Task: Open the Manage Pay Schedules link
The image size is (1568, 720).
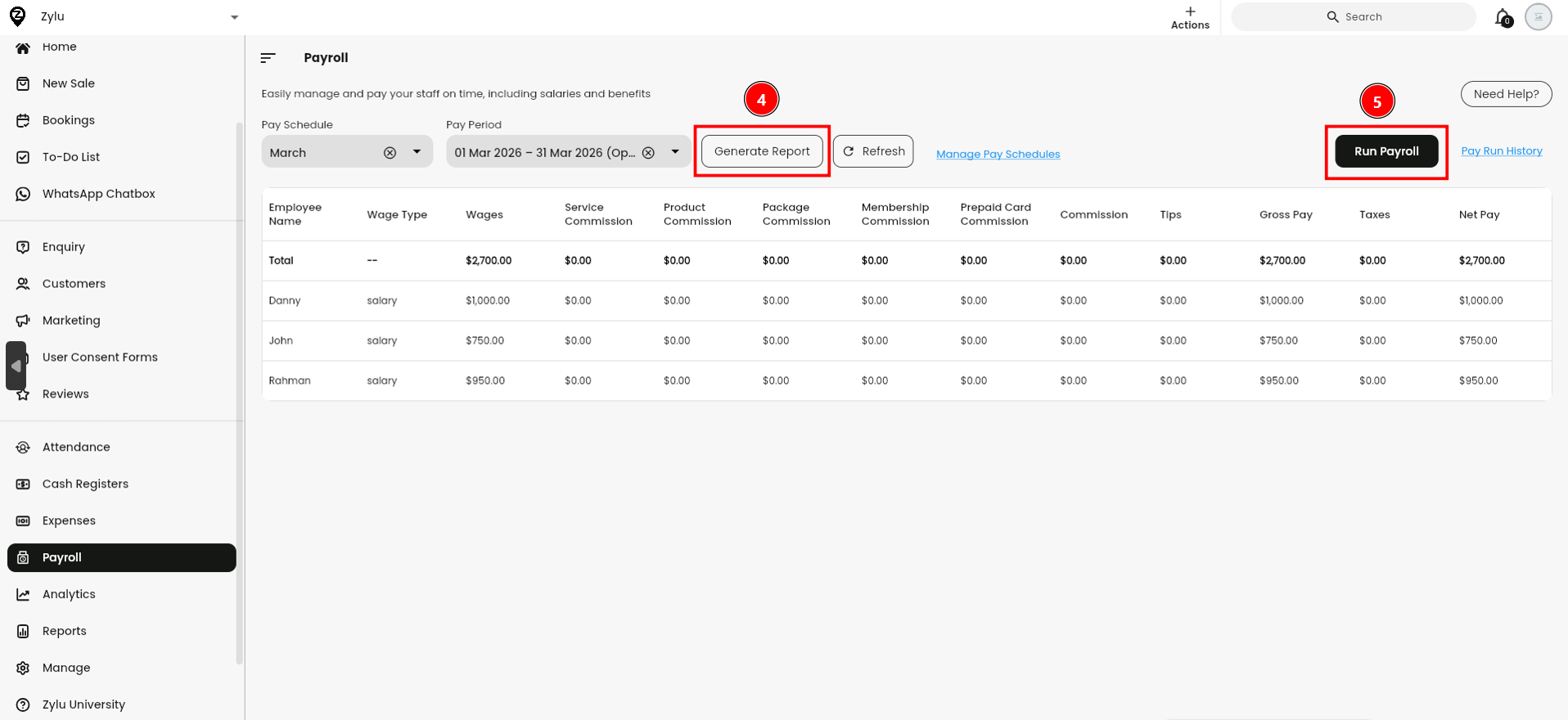Action: 998,154
